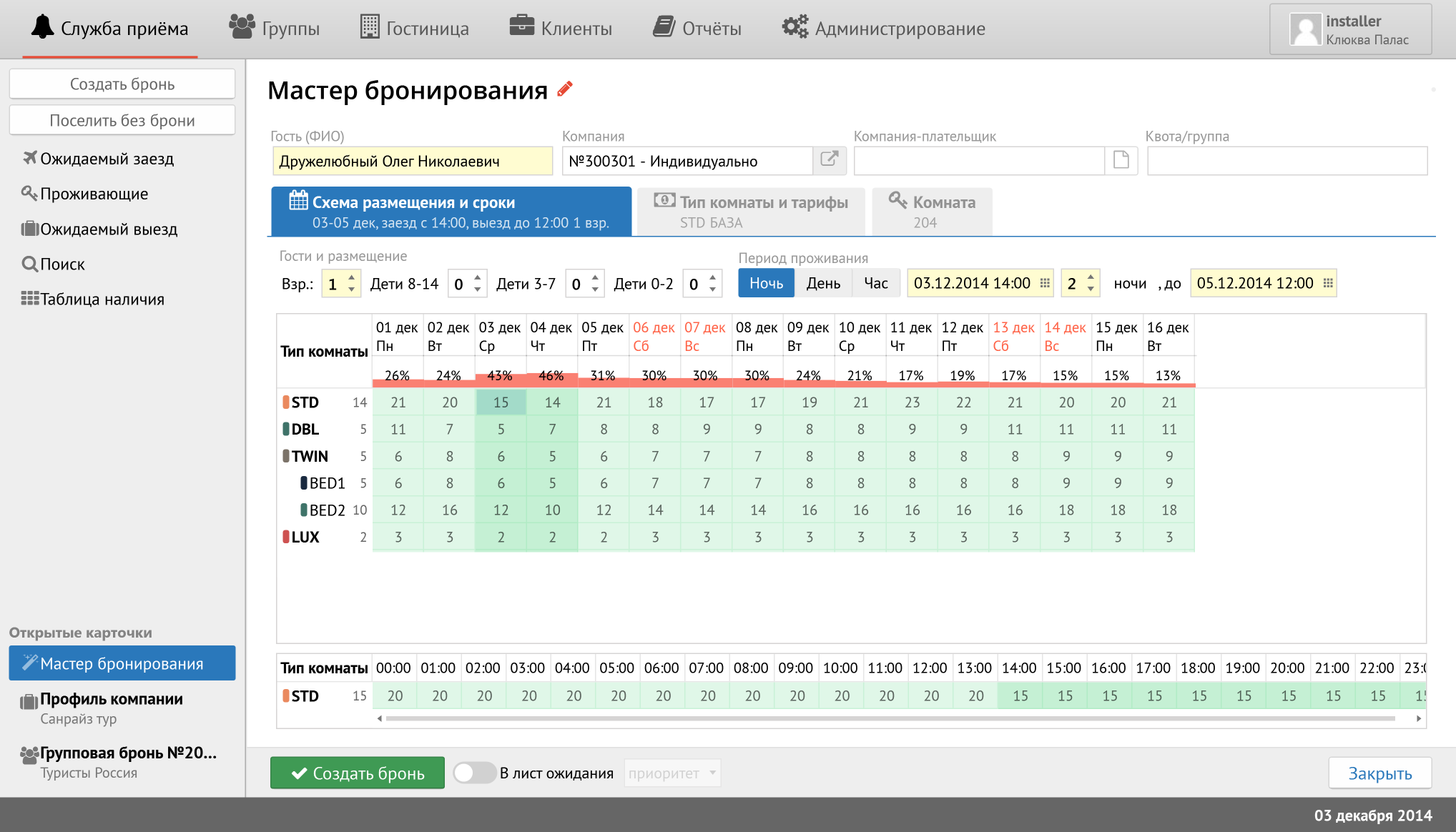Viewport: 1456px width, 832px height.
Task: Open the приоритет dropdown
Action: pos(672,773)
